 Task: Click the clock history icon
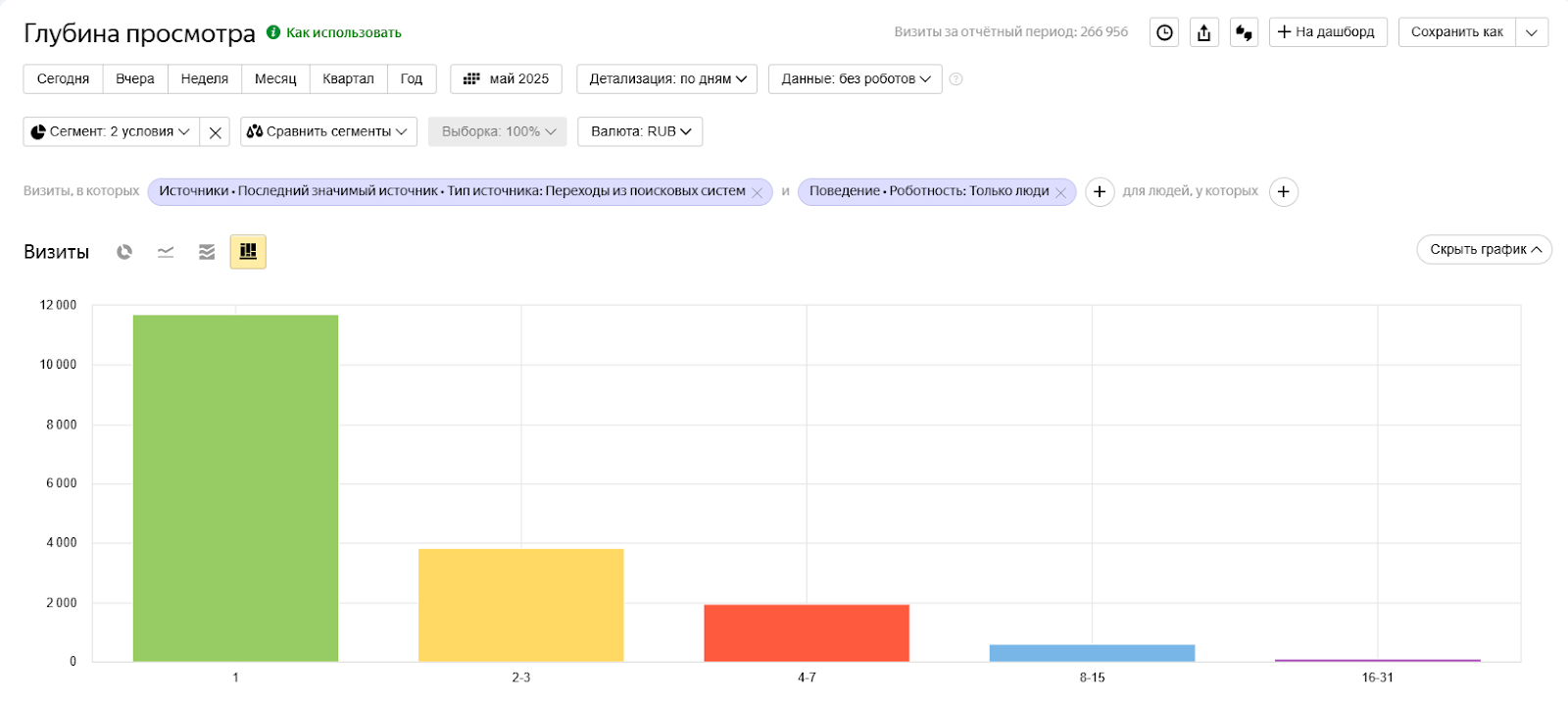click(x=1163, y=32)
